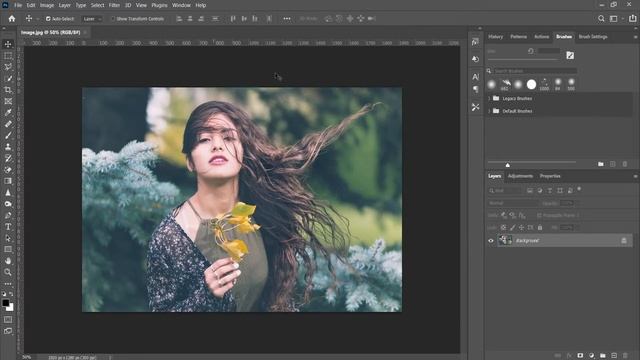Toggle lock image pixels brush icon
This screenshot has height=360, width=640.
coord(513,227)
